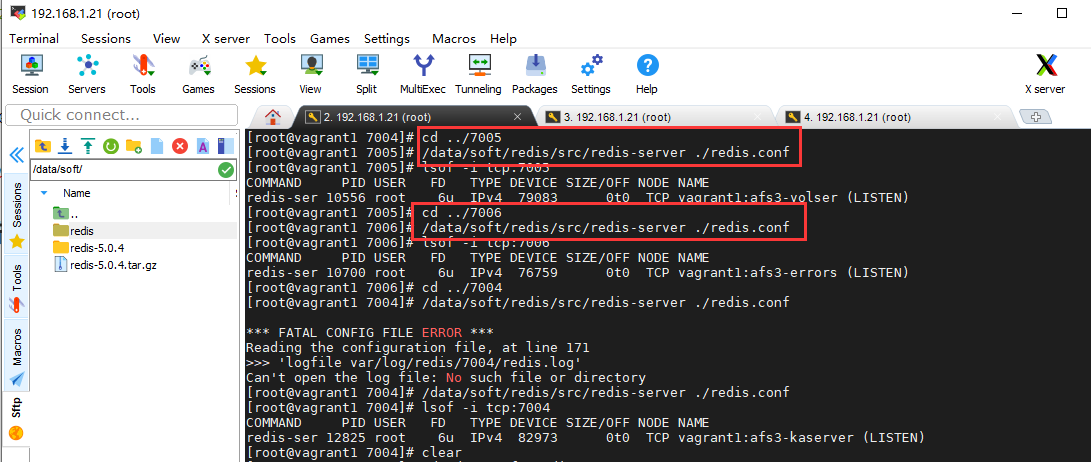Click the 'FATAL CONFIG FILE ERROR' terminal line
The width and height of the screenshot is (1091, 462).
[370, 333]
